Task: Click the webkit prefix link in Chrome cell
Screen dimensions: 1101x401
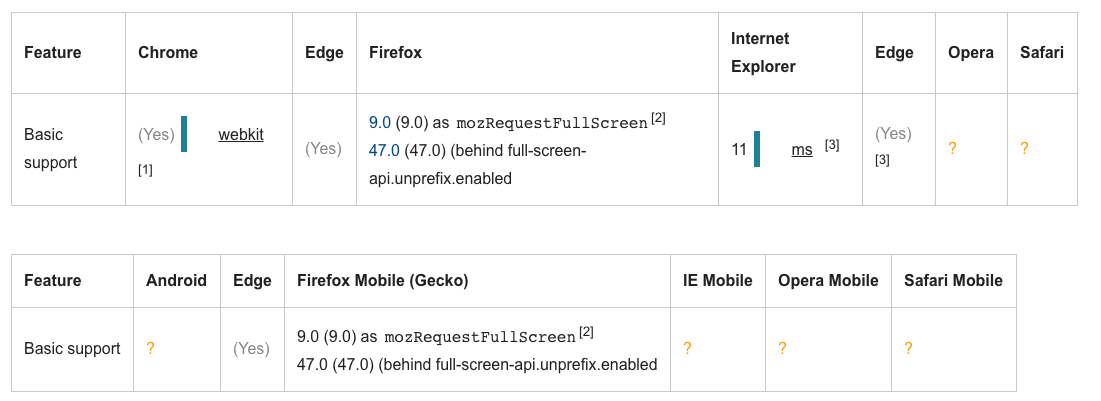Action: pos(241,134)
